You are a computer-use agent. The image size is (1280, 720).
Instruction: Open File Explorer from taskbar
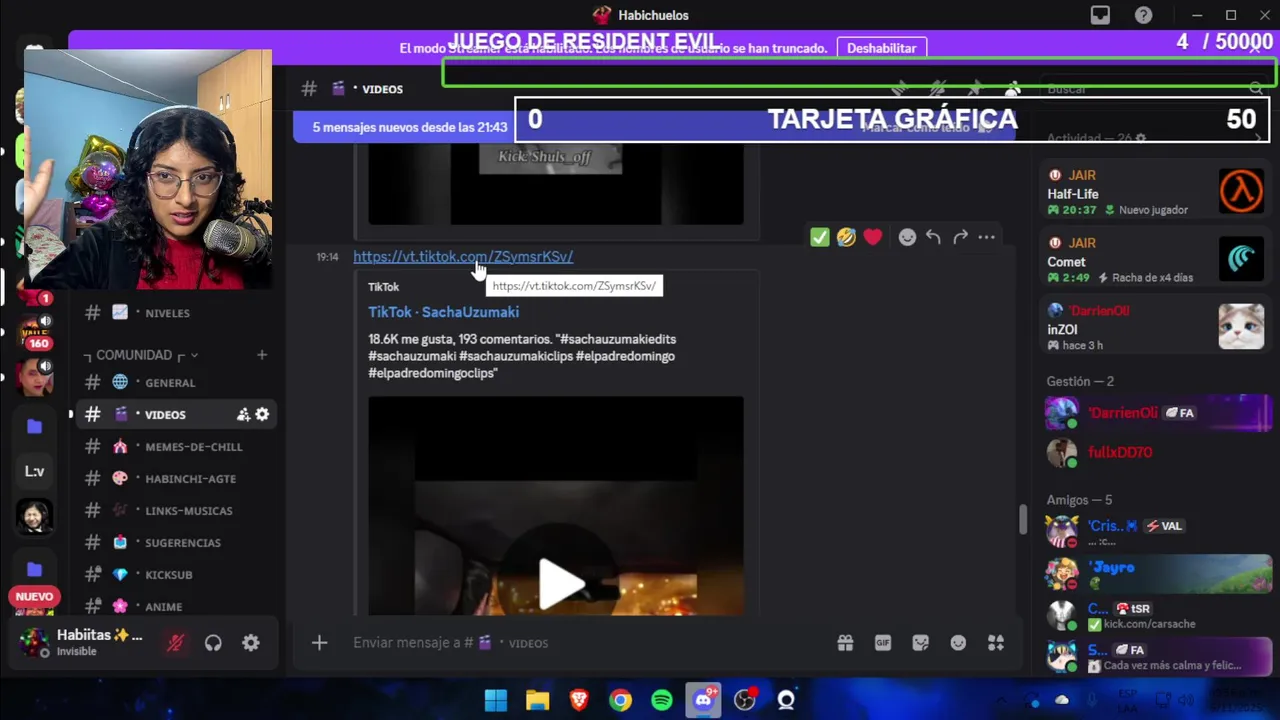538,700
